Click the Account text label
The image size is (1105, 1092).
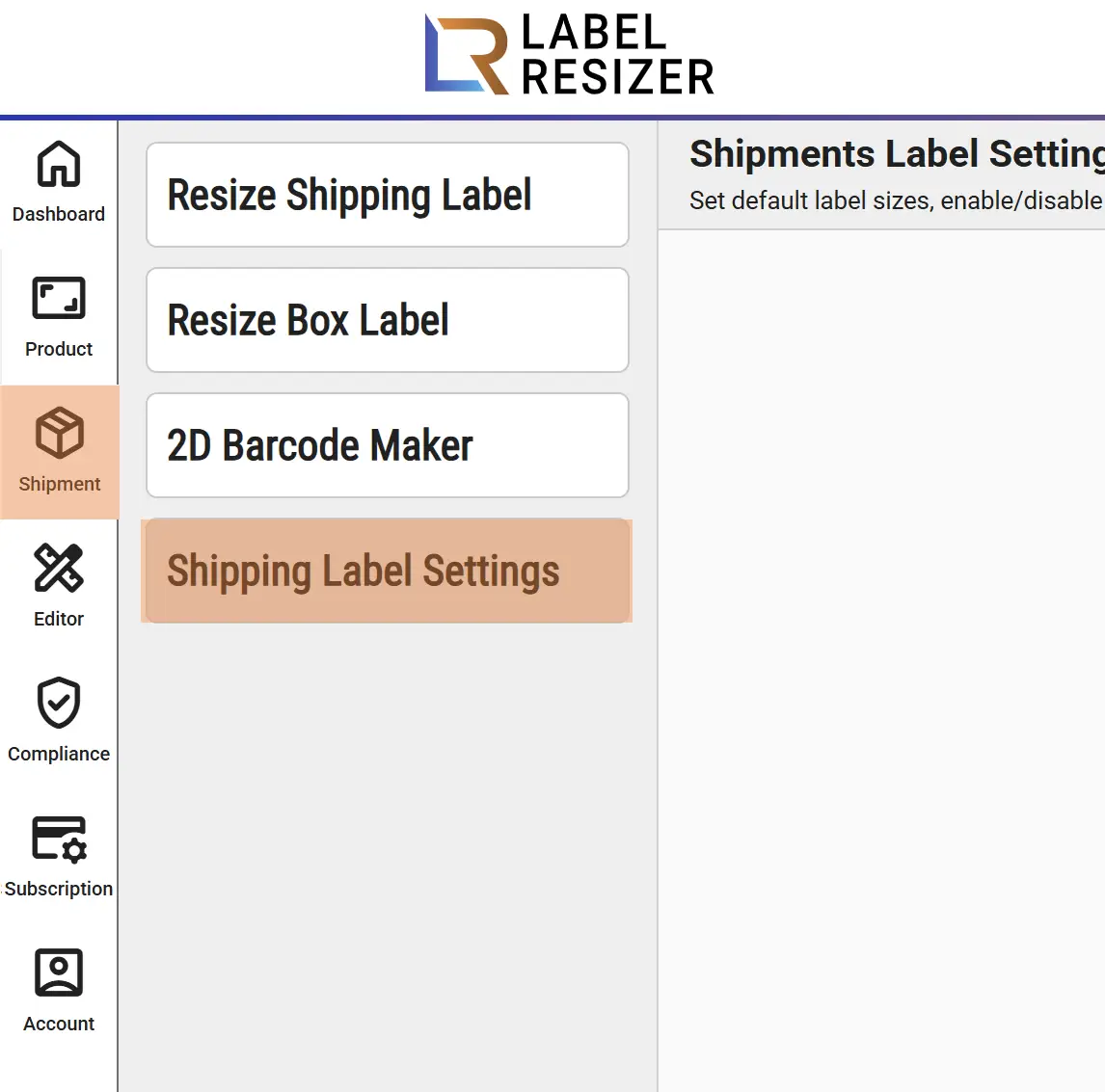coord(59,1024)
